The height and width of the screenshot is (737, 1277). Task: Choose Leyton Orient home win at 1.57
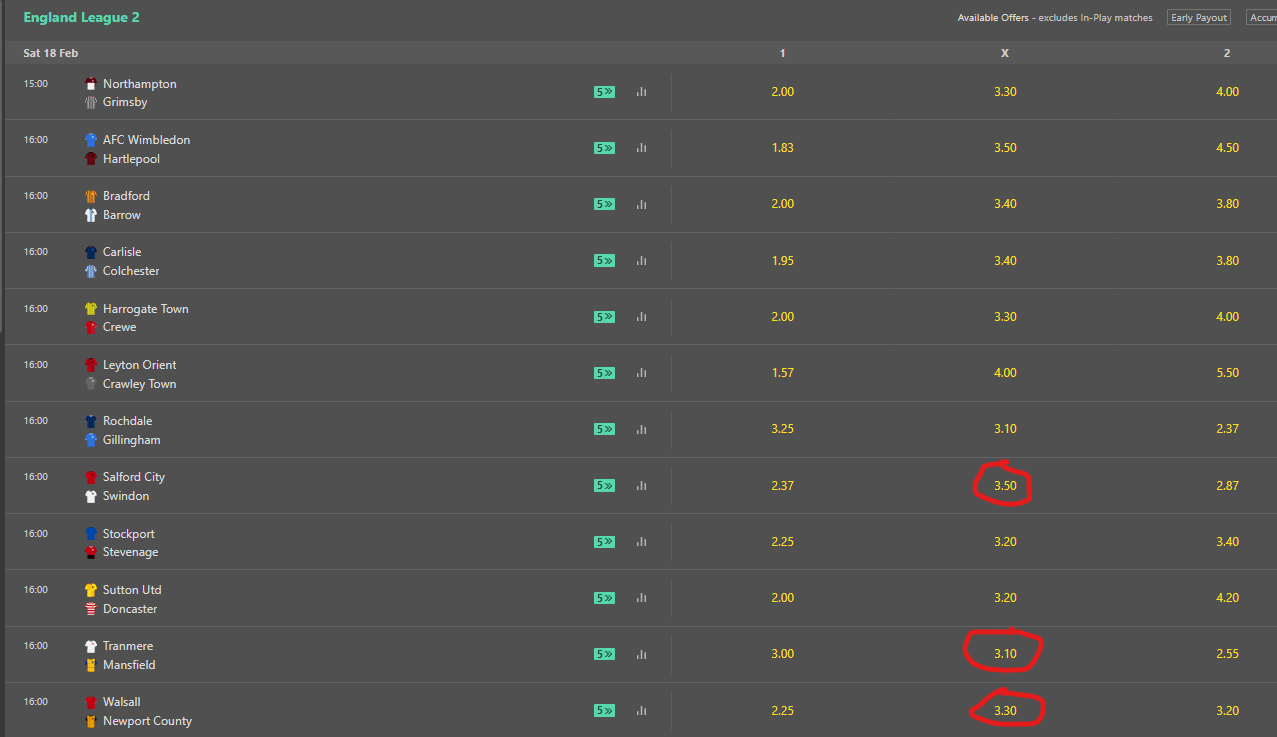coord(782,372)
